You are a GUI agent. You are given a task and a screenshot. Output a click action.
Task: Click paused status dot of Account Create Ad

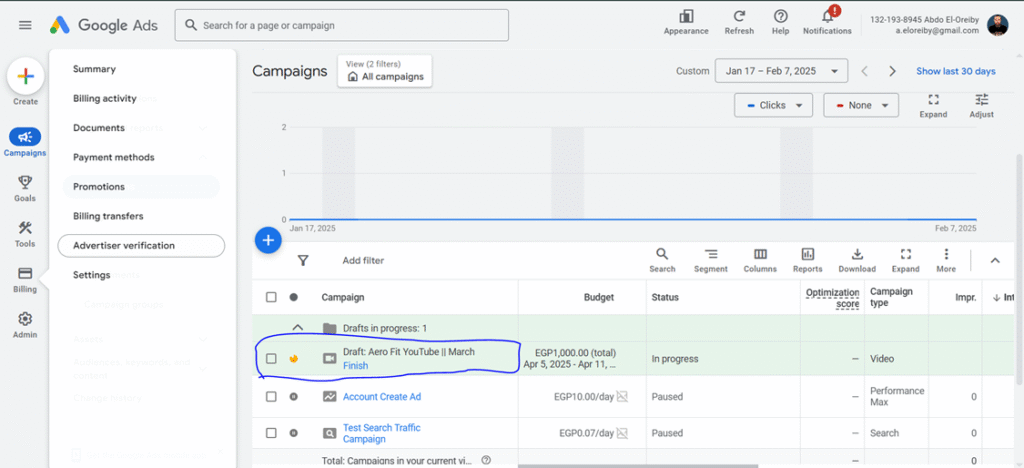tap(294, 396)
